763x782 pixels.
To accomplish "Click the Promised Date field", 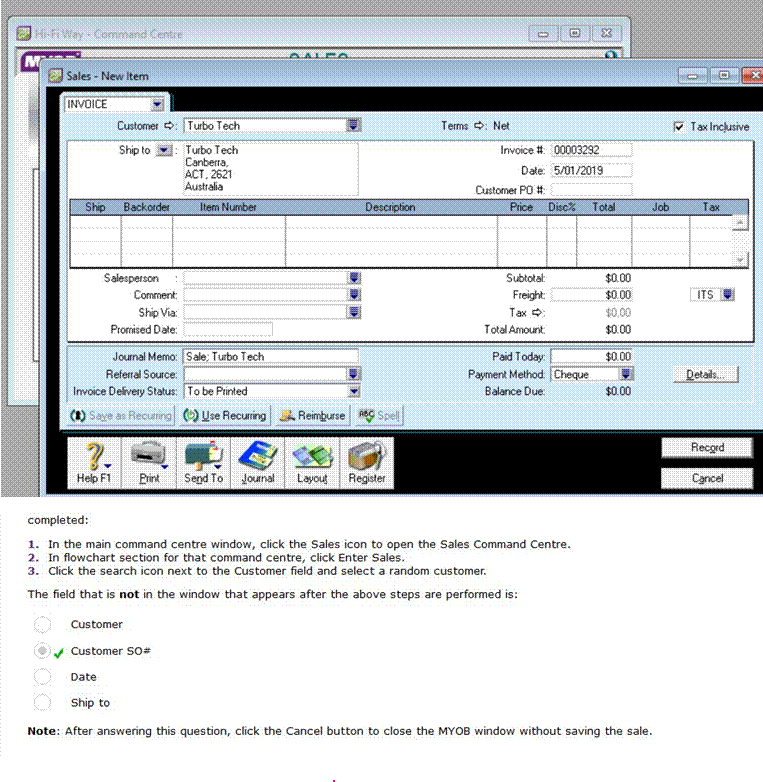I will 228,330.
